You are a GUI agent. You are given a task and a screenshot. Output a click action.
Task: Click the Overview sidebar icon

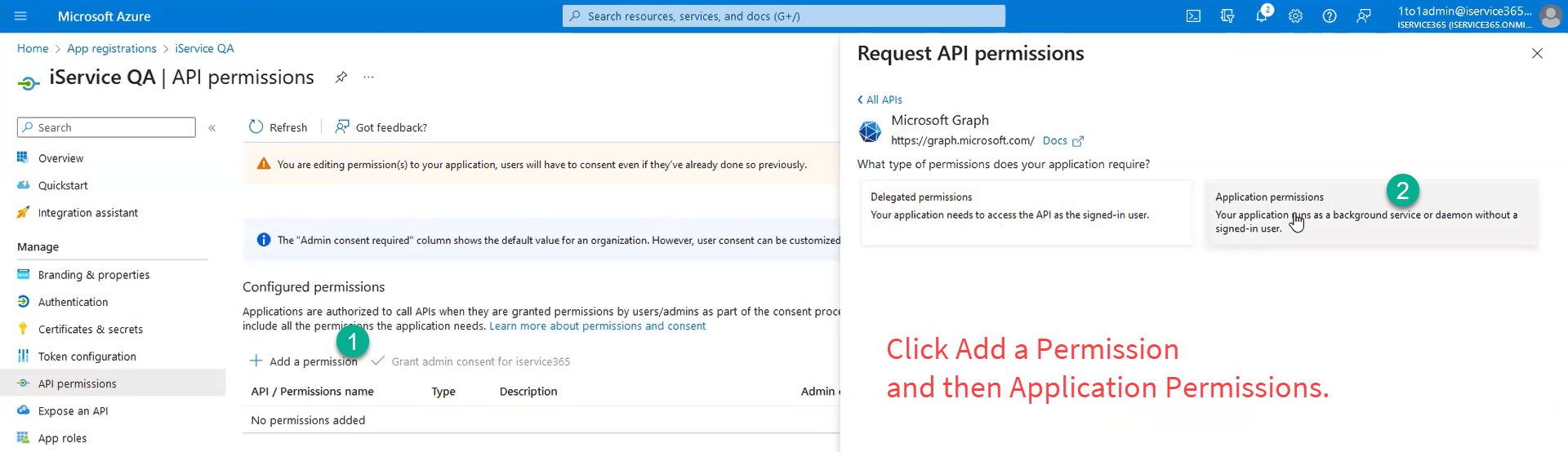click(23, 157)
